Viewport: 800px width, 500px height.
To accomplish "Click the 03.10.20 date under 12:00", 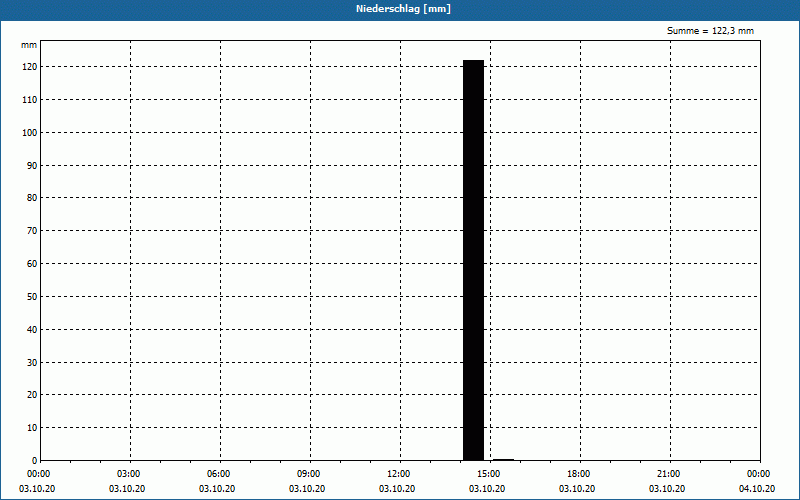I will (x=397, y=489).
